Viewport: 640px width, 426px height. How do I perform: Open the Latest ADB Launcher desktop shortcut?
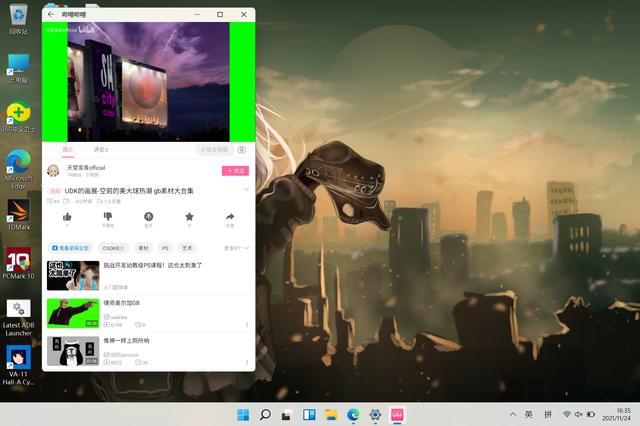pyautogui.click(x=18, y=318)
